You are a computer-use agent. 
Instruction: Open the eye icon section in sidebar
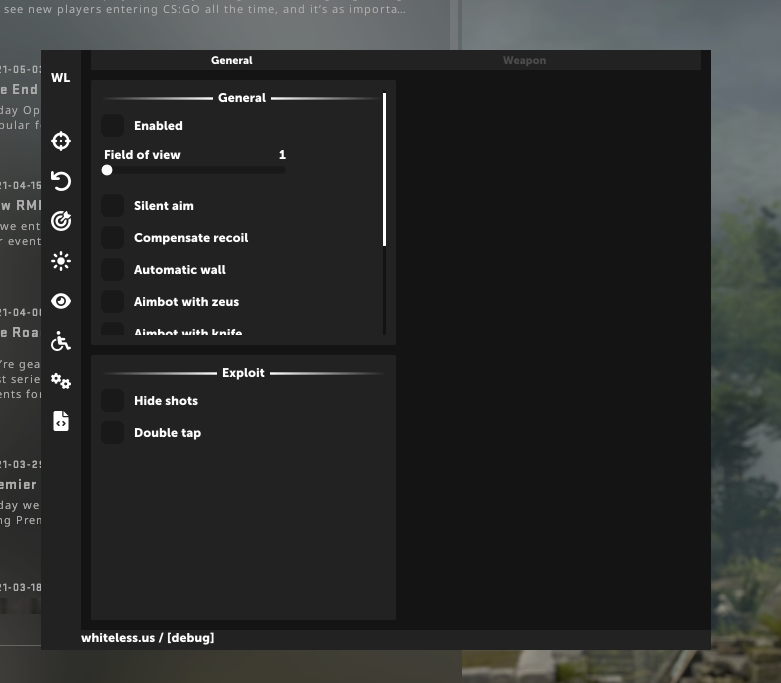point(61,301)
